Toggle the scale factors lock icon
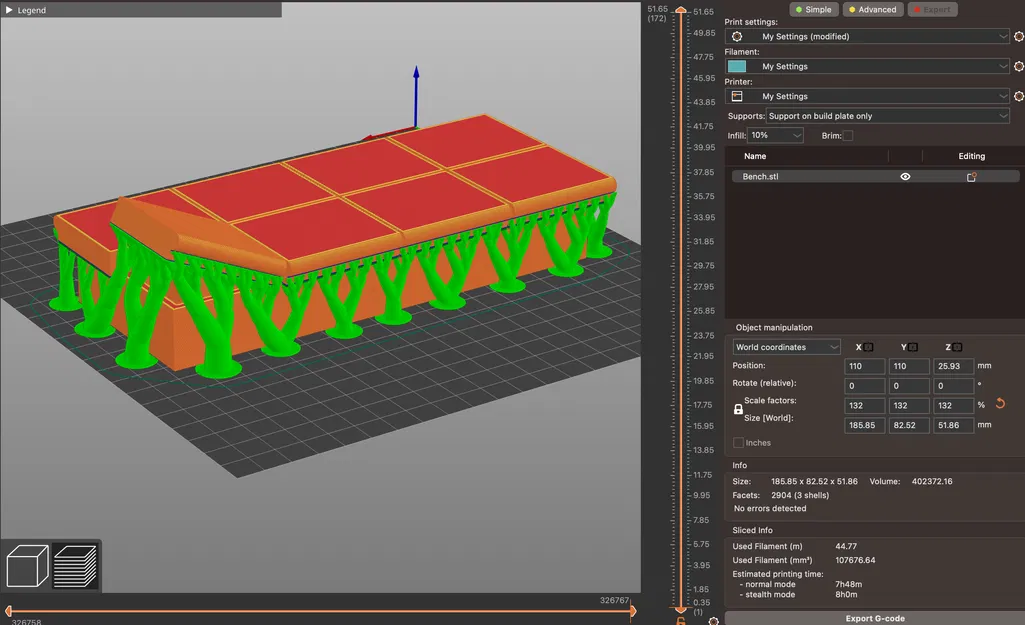 pyautogui.click(x=739, y=409)
